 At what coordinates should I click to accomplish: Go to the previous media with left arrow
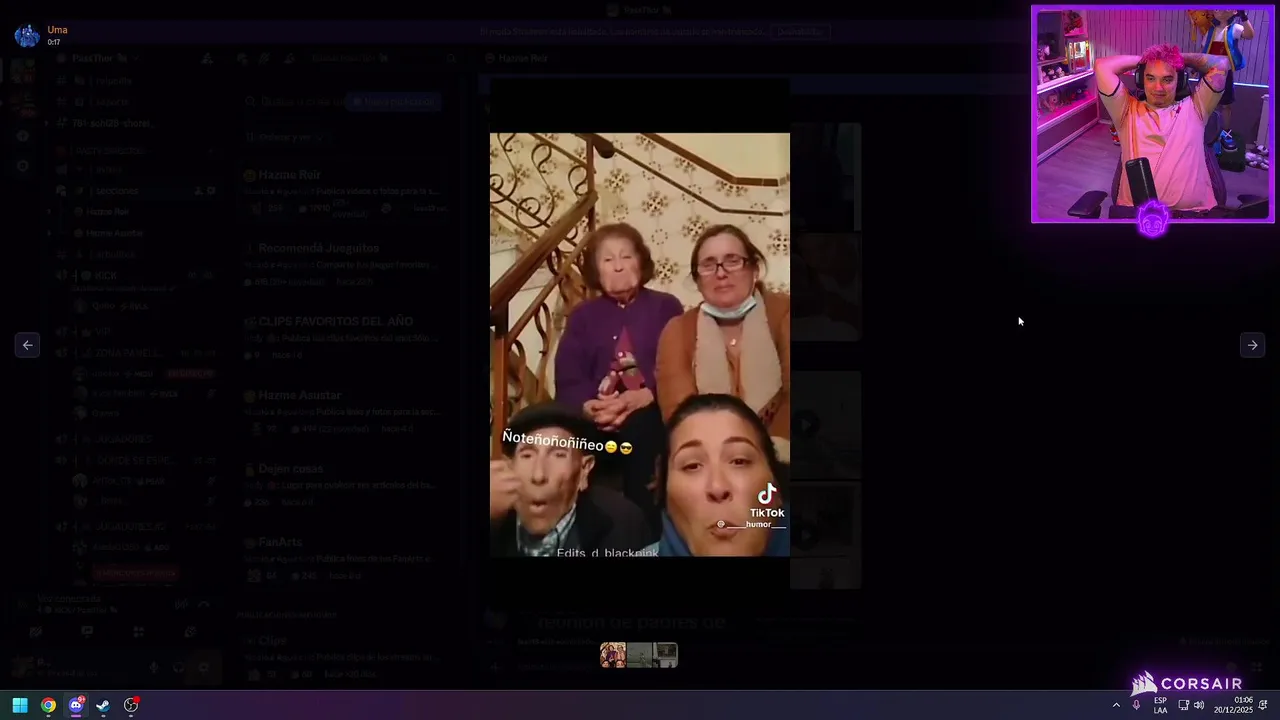(28, 345)
